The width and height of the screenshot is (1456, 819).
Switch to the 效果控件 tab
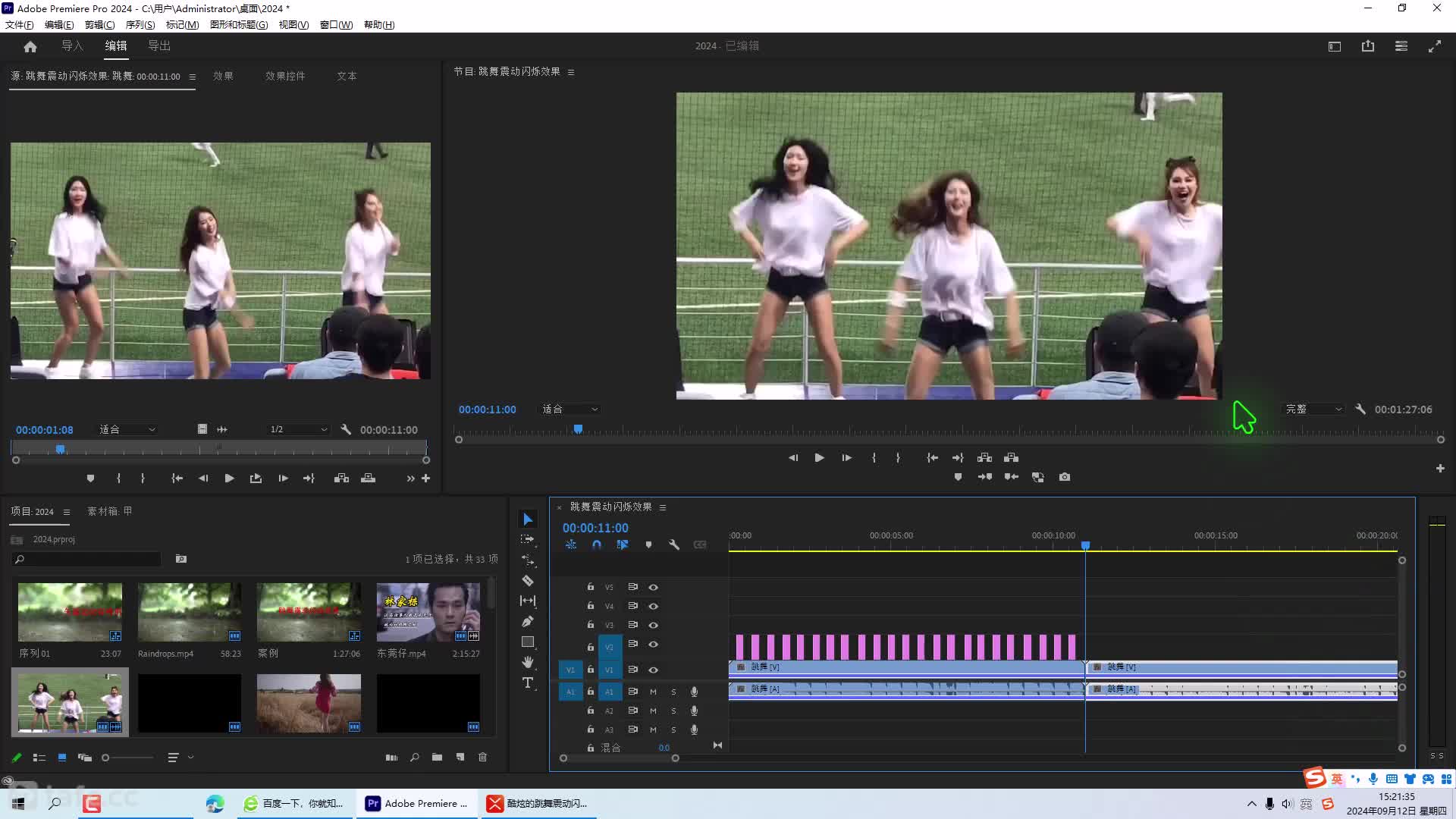[285, 76]
